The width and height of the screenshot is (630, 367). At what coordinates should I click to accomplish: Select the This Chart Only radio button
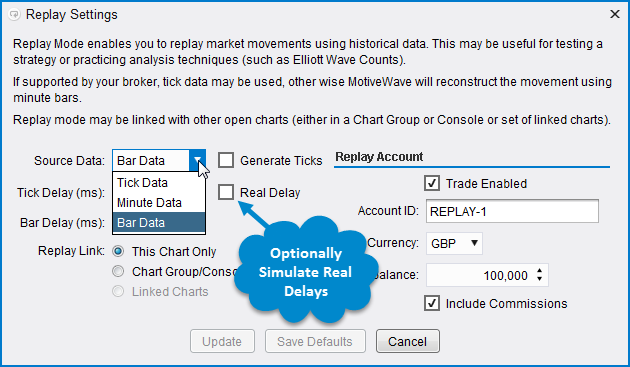pos(118,251)
